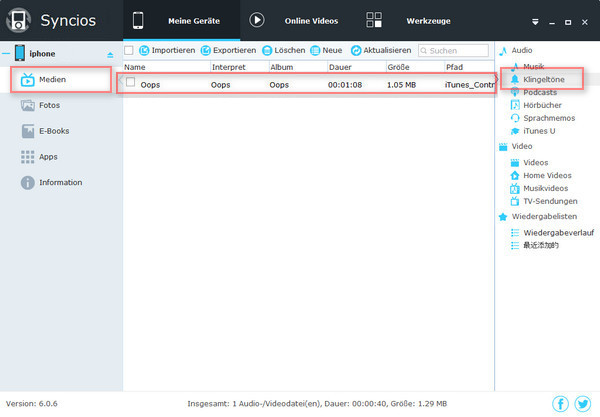This screenshot has height=417, width=600.
Task: Open the title bar dropdown menu arrow
Action: 535,20
